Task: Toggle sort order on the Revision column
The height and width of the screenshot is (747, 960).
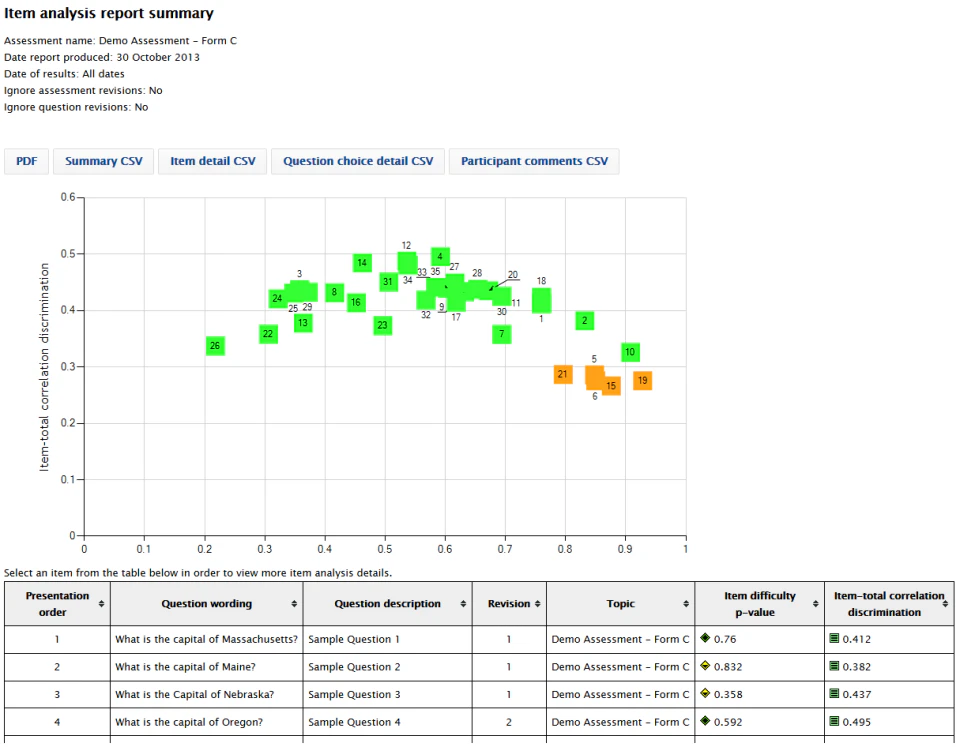Action: coord(536,603)
